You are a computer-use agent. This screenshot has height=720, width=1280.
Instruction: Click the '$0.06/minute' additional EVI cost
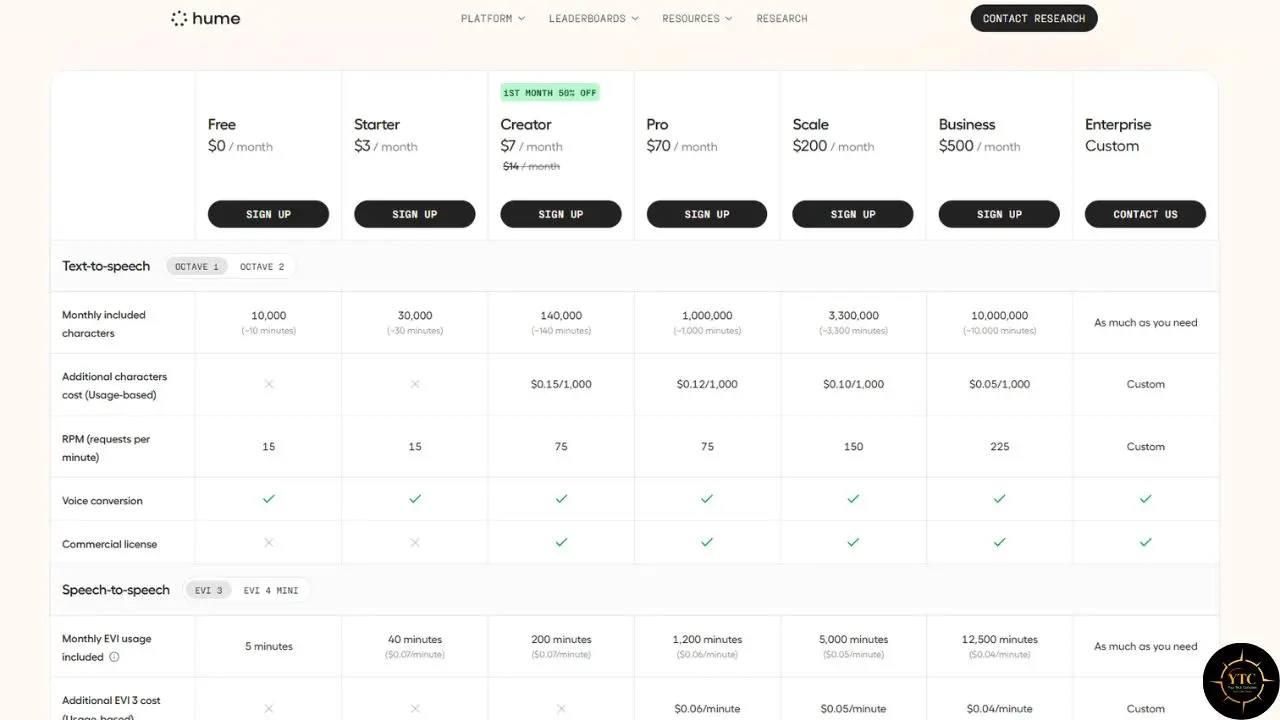click(707, 709)
